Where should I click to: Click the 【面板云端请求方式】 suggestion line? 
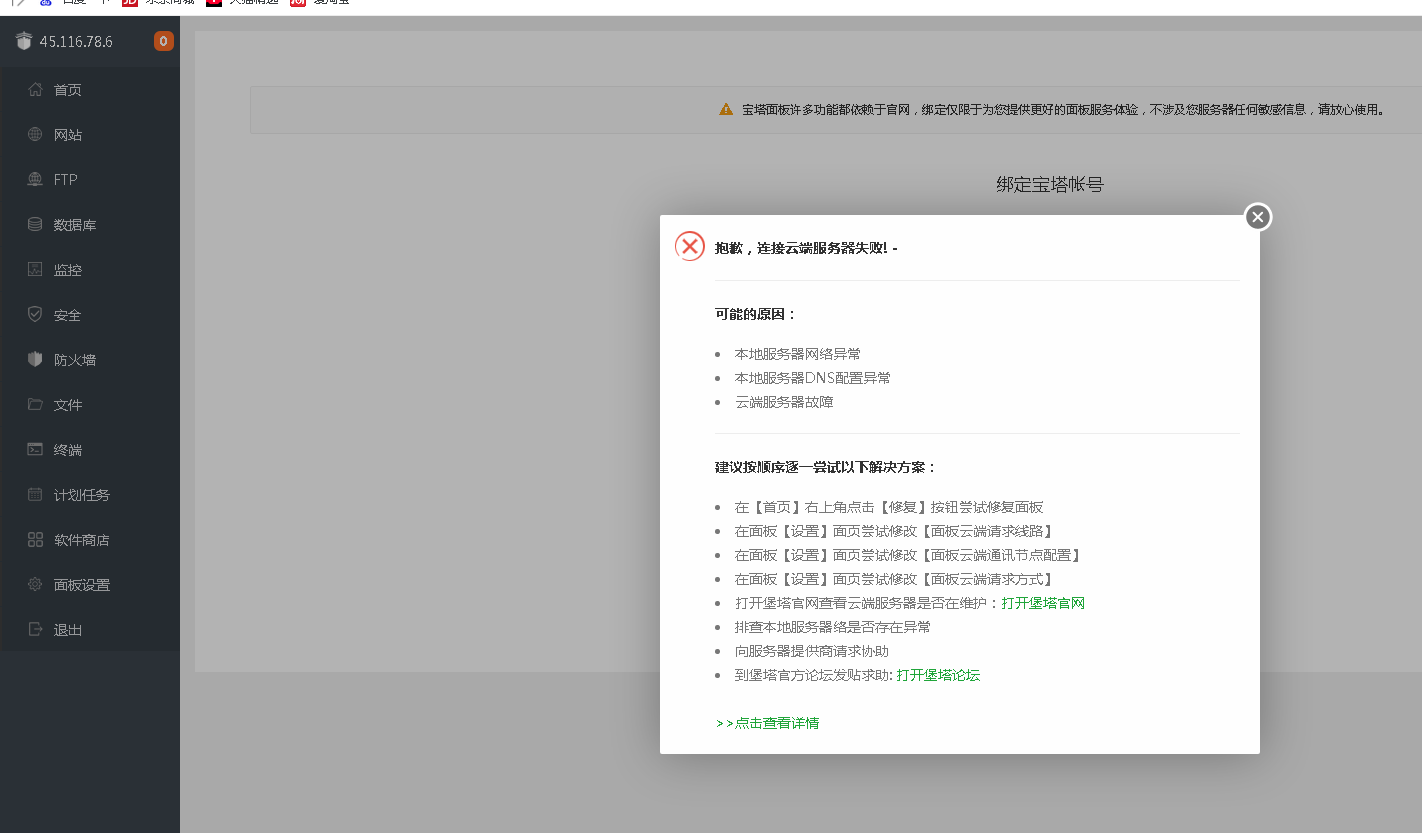coord(894,579)
